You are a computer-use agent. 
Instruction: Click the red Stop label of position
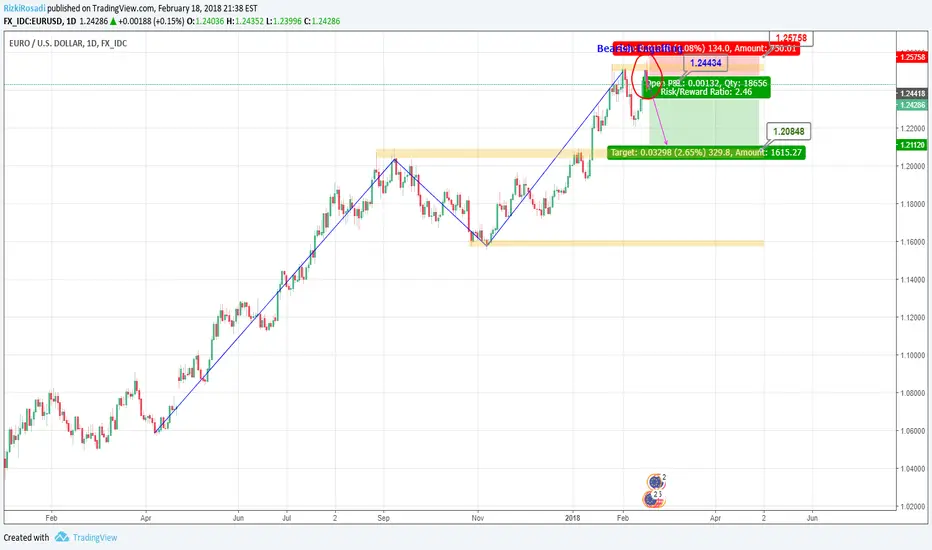click(706, 48)
